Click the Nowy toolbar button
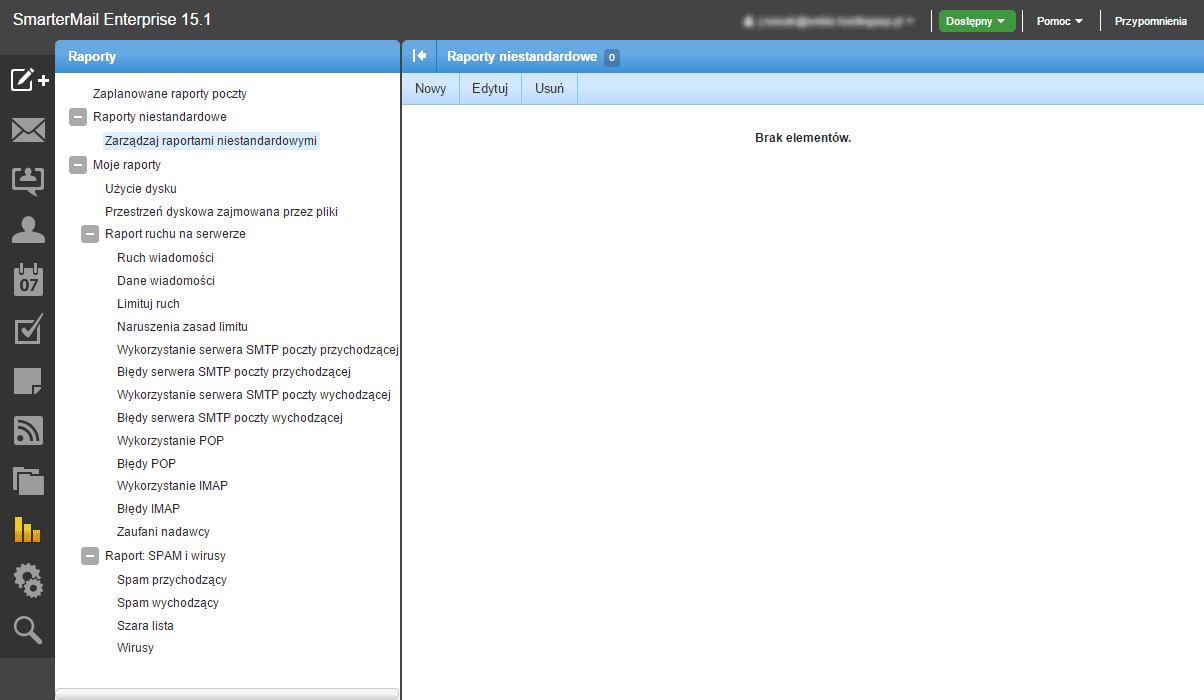 pos(431,88)
